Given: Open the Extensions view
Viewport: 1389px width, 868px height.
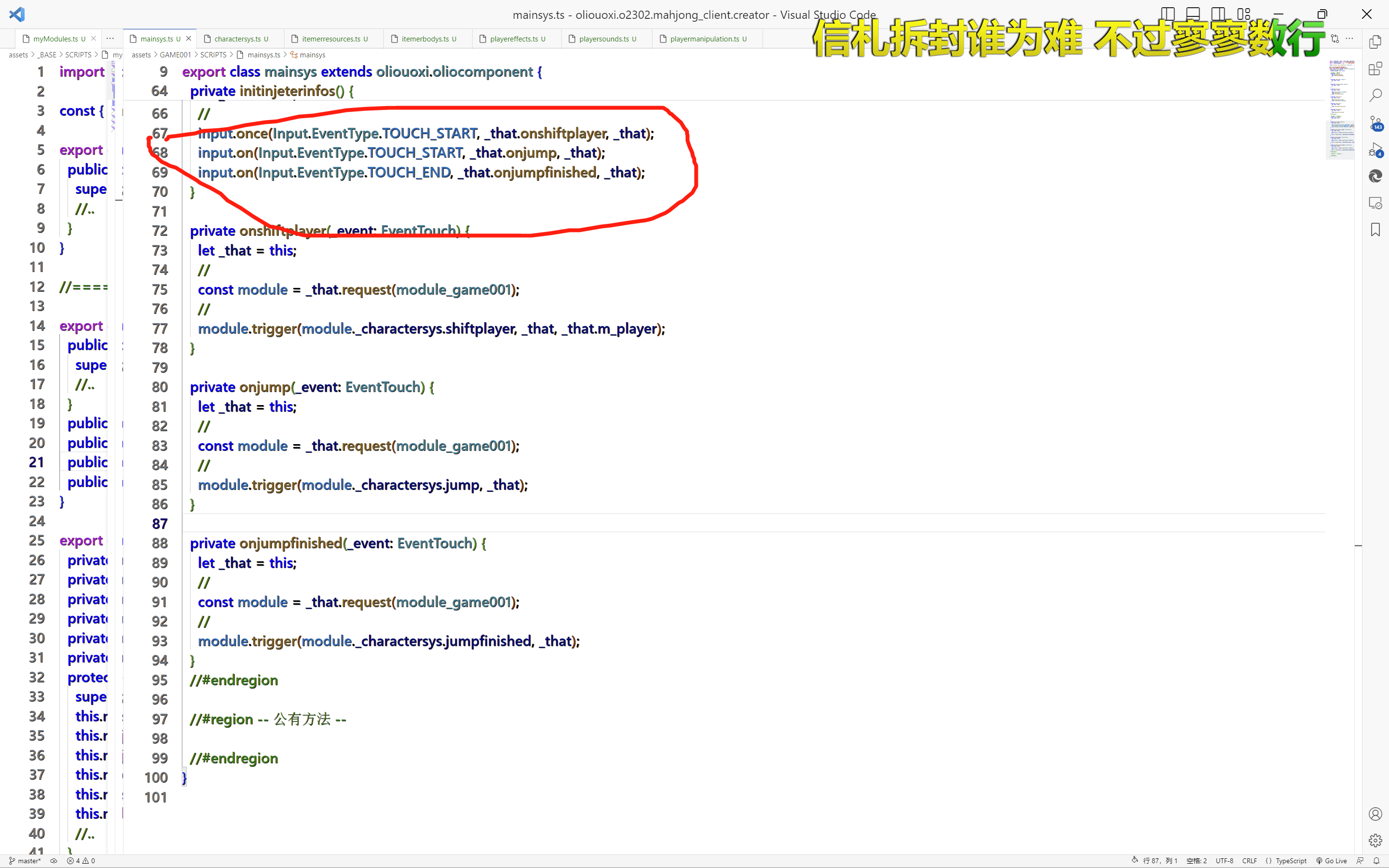Looking at the screenshot, I should point(1375,69).
